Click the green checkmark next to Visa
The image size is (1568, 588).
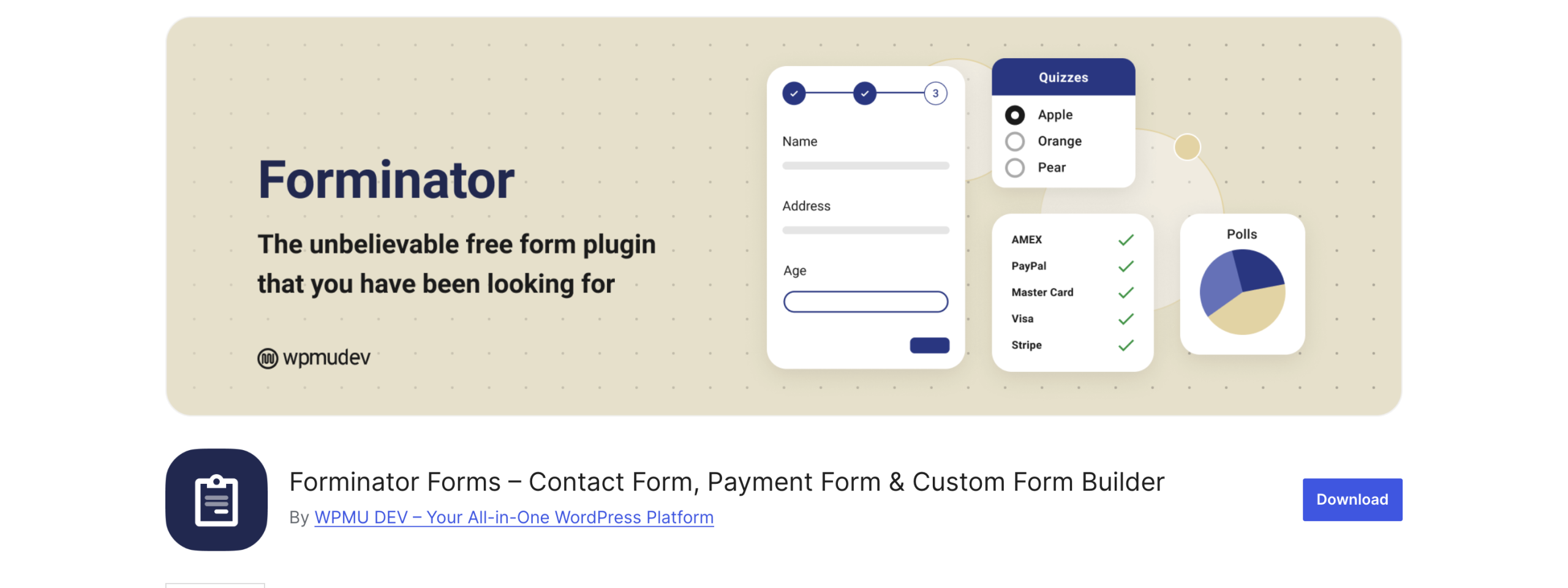tap(1126, 319)
